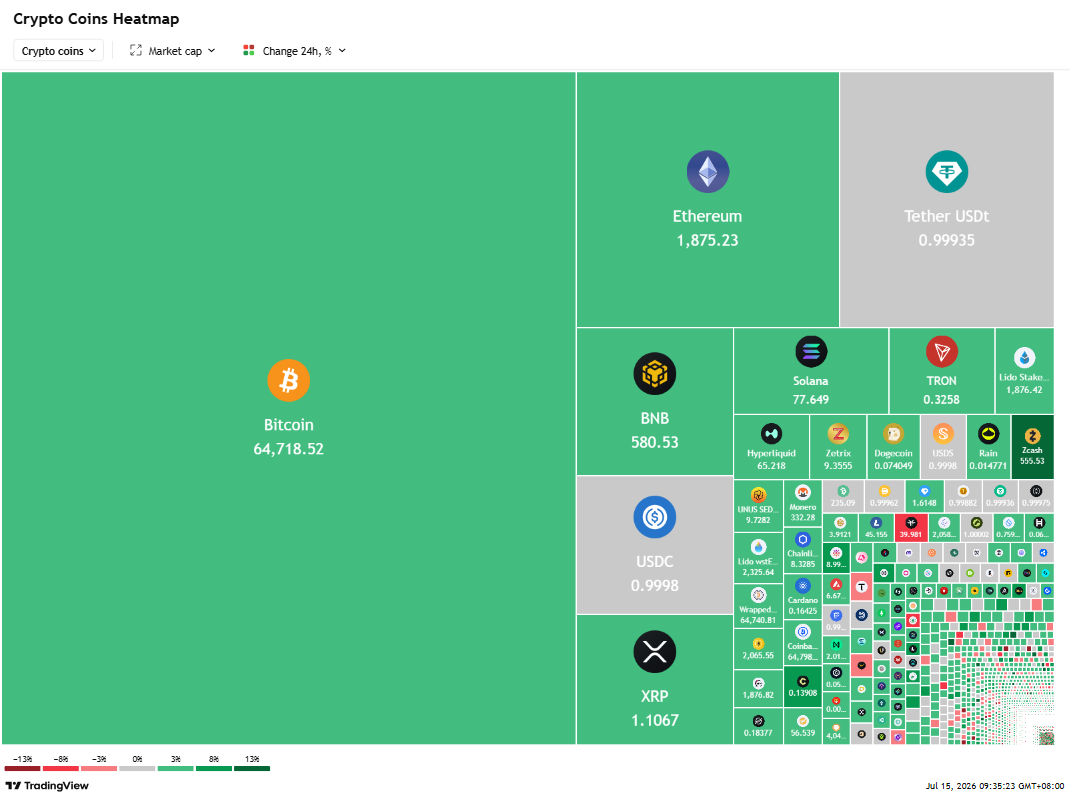Click XRP price 1.1067
Viewport: 1070px width, 800px height.
(654, 720)
